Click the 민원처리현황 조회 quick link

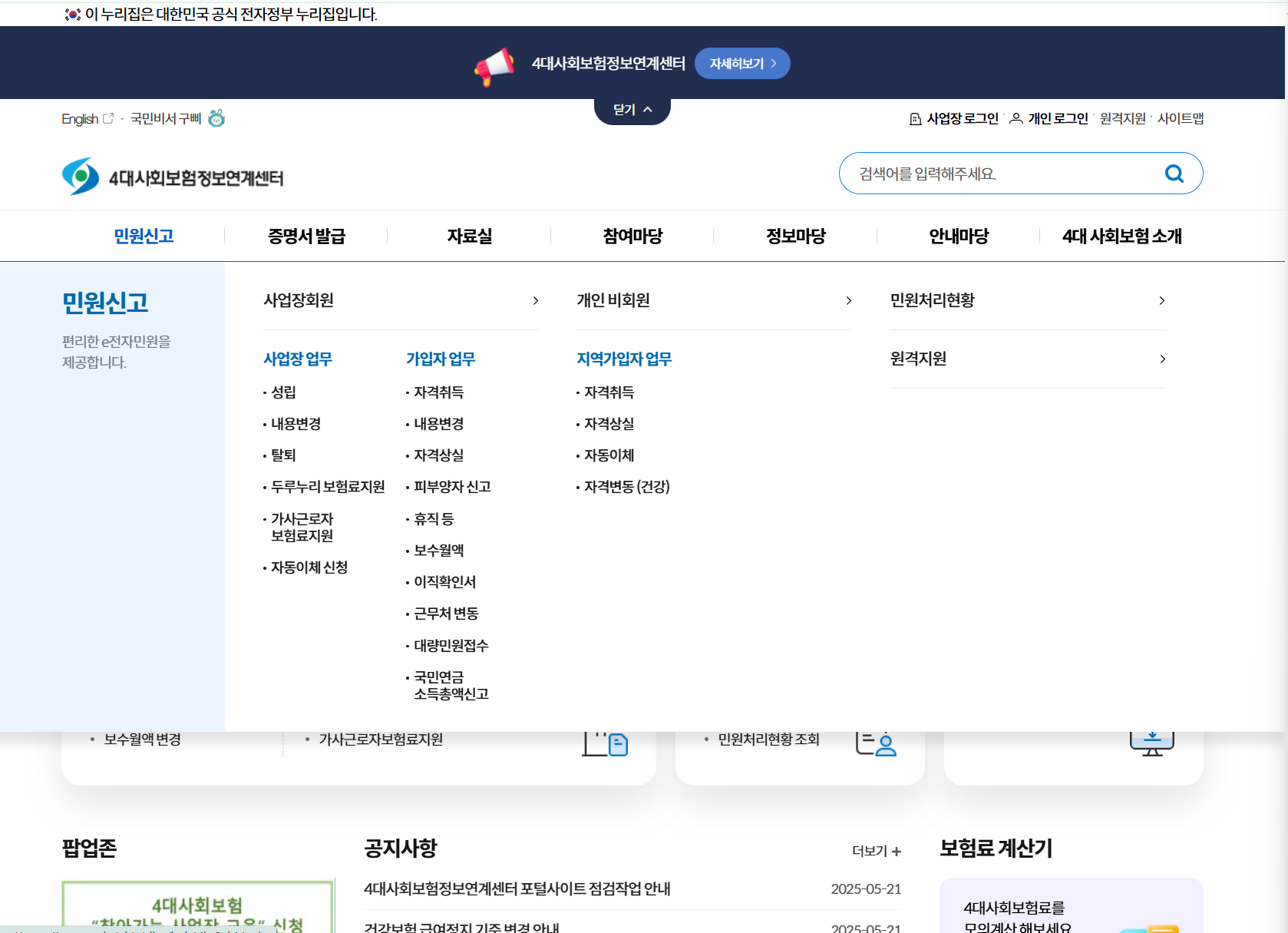tap(768, 739)
